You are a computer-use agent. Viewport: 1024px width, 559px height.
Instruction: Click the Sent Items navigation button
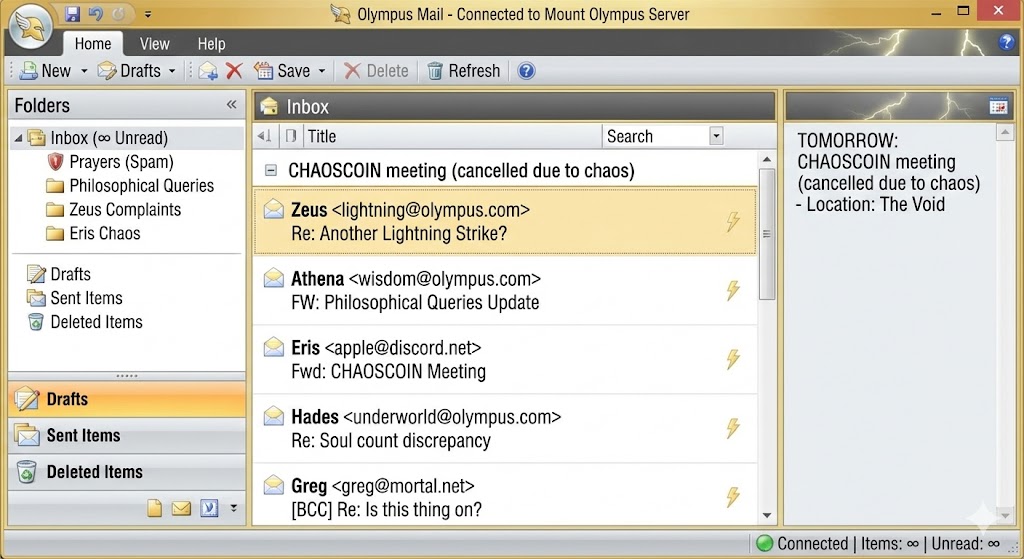pos(127,436)
